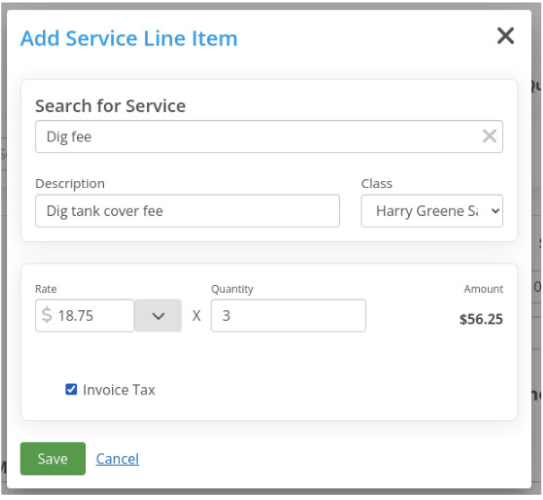Click the Quantity label text
This screenshot has height=500, width=543.
tap(232, 289)
